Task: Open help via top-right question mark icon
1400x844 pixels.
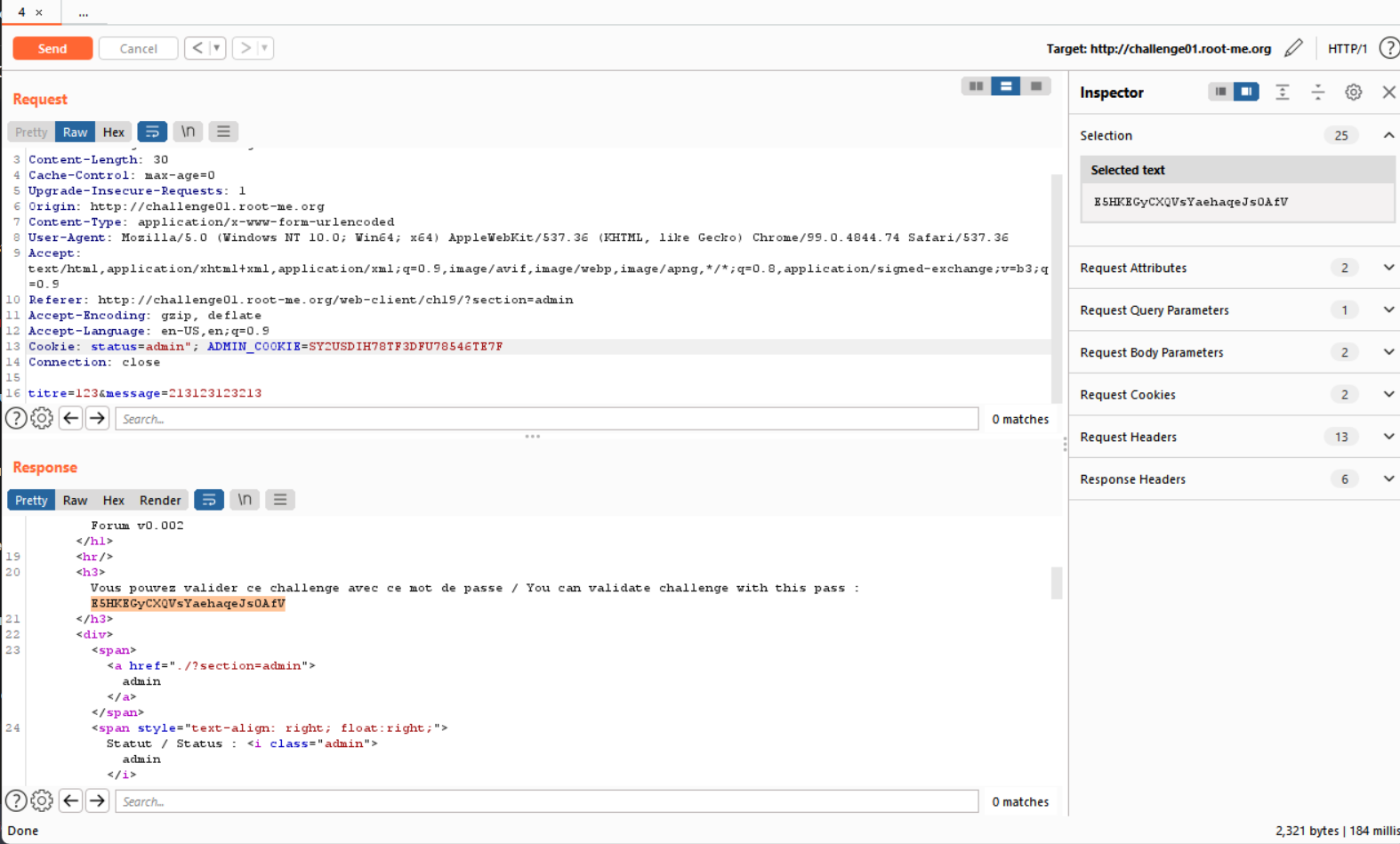Action: 1388,48
